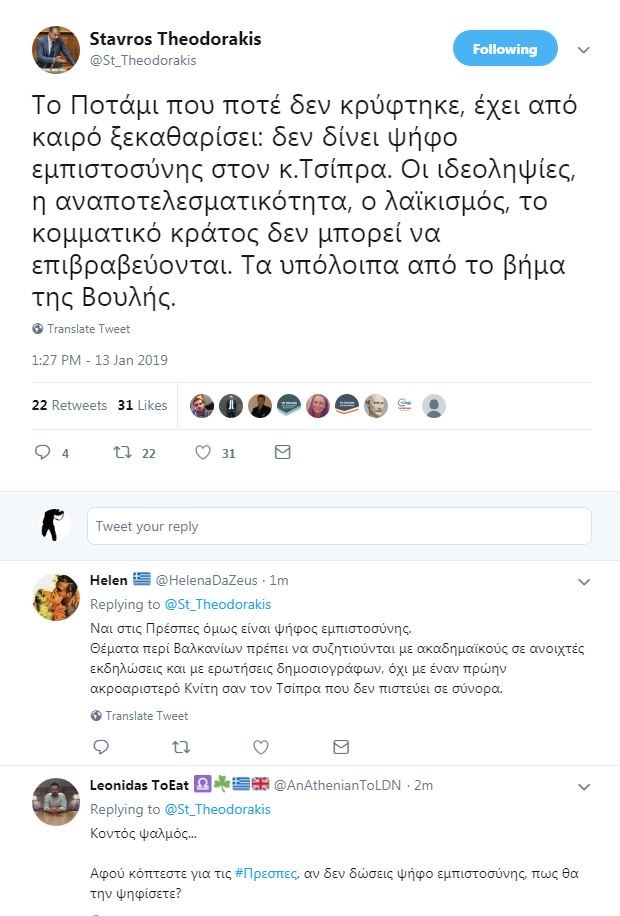The height and width of the screenshot is (916, 620).
Task: Open the 22 Retweets list
Action: pyautogui.click(x=69, y=405)
